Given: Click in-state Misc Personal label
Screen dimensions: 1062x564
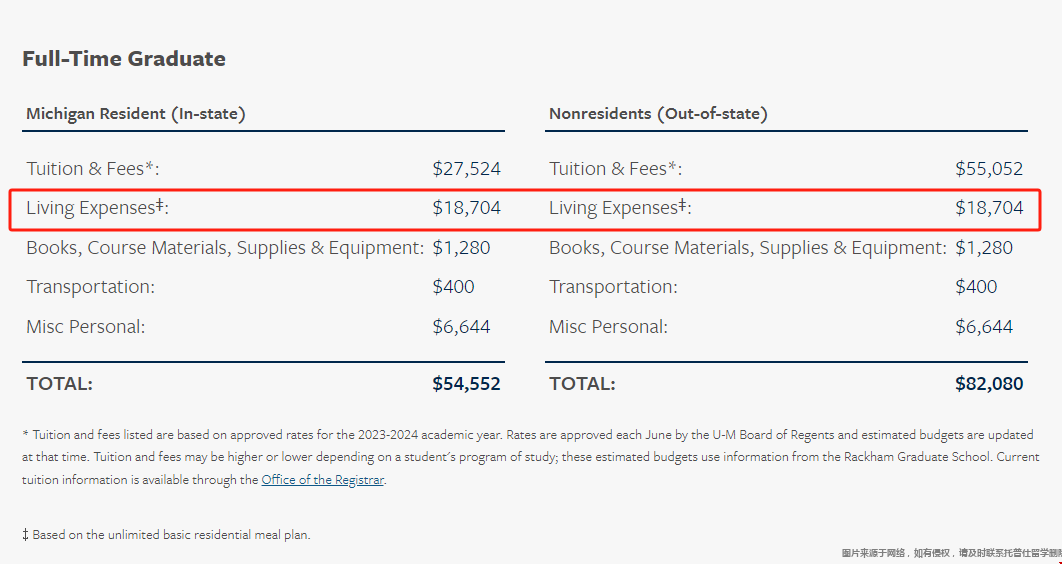Looking at the screenshot, I should coord(86,327).
